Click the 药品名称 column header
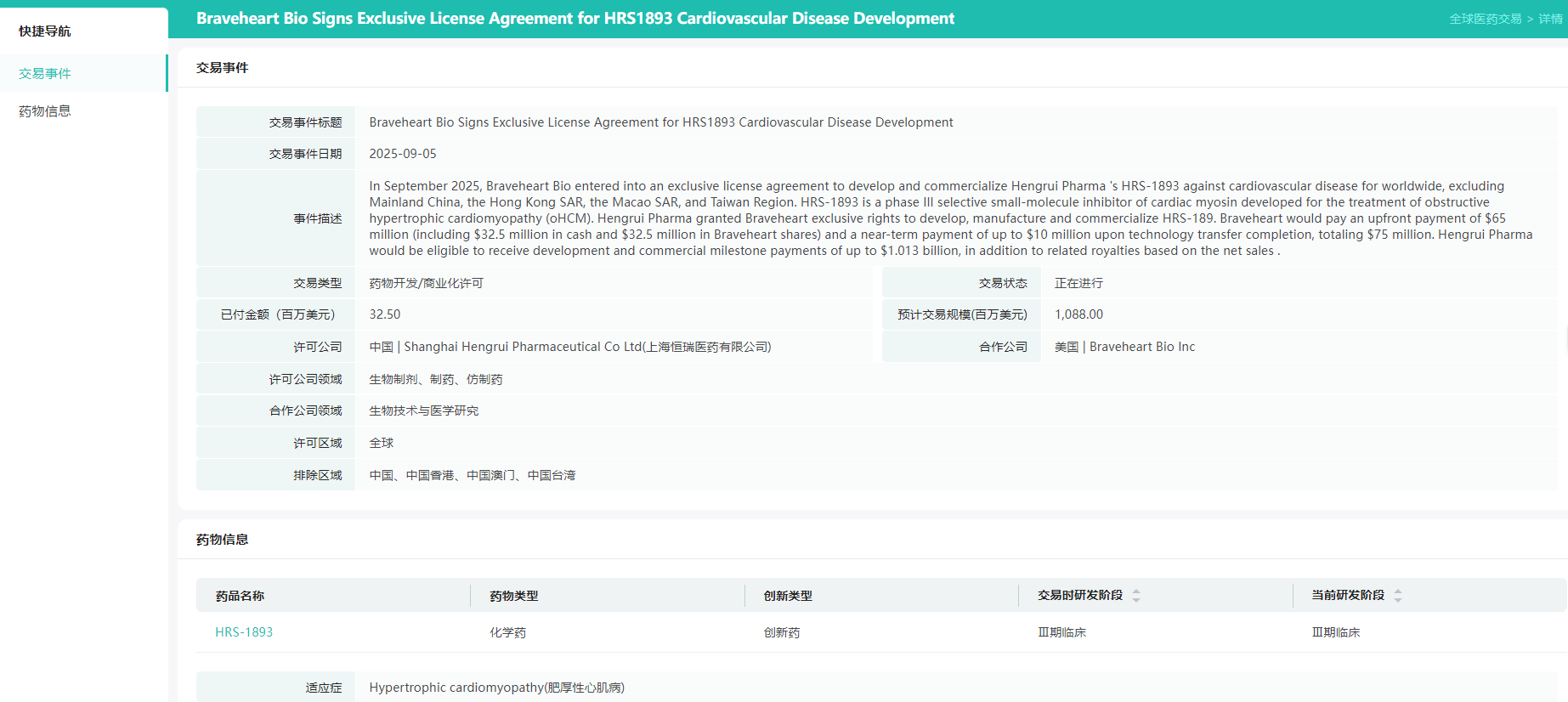This screenshot has height=702, width=1568. click(240, 596)
